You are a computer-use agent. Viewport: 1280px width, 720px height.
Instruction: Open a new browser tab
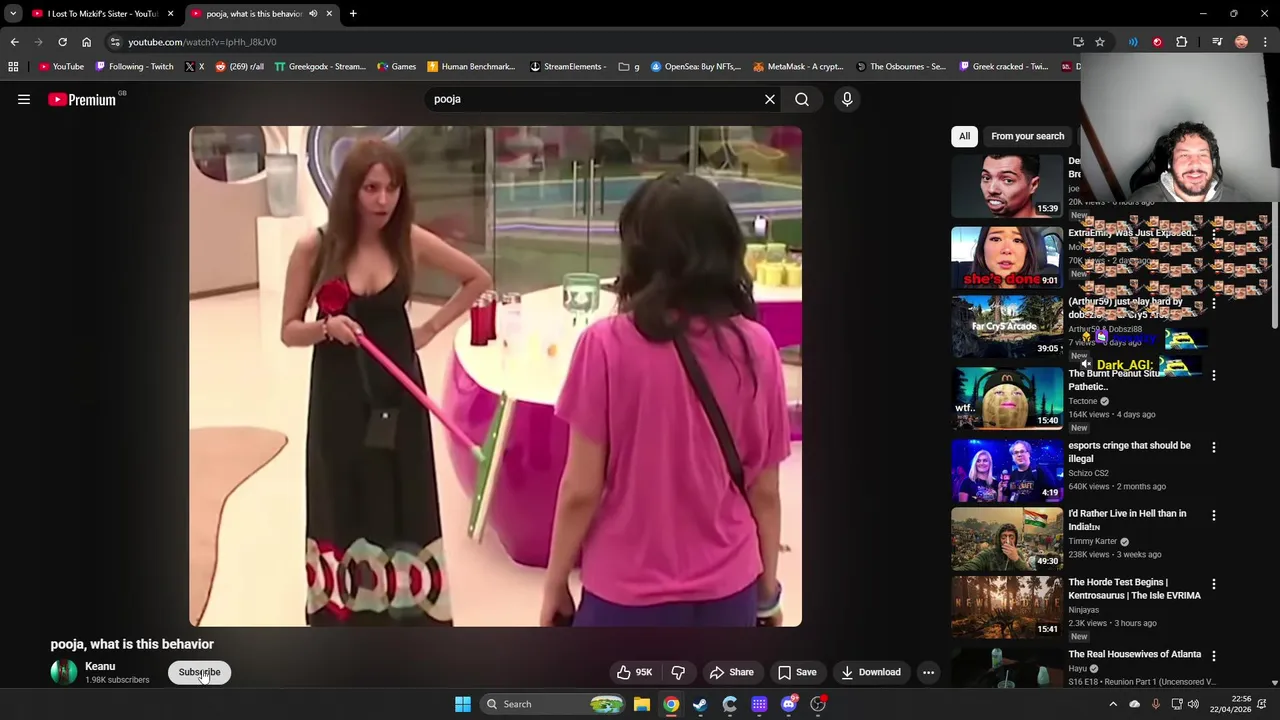click(353, 14)
